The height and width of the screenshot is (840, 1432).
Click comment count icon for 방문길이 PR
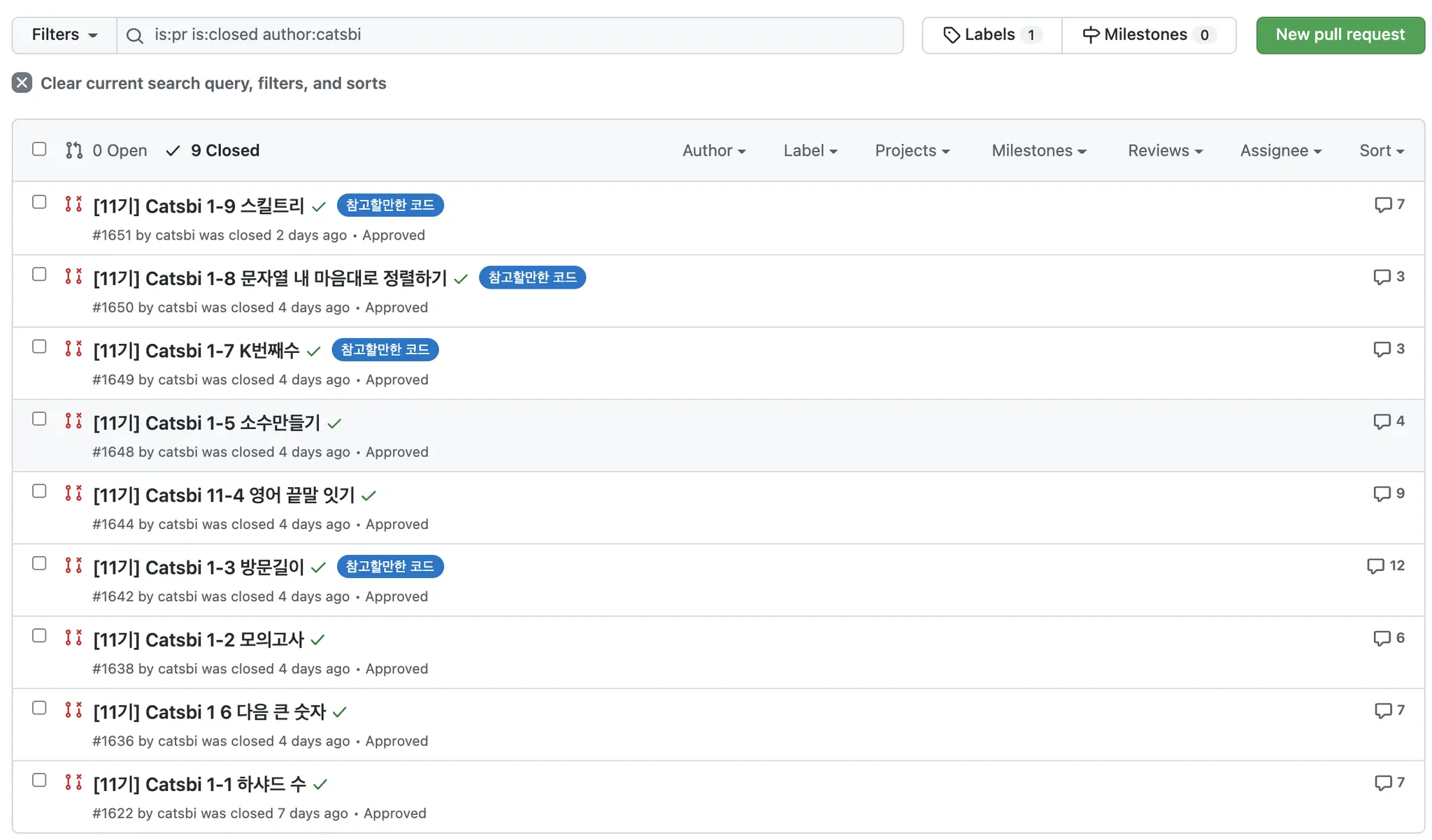pyautogui.click(x=1375, y=566)
